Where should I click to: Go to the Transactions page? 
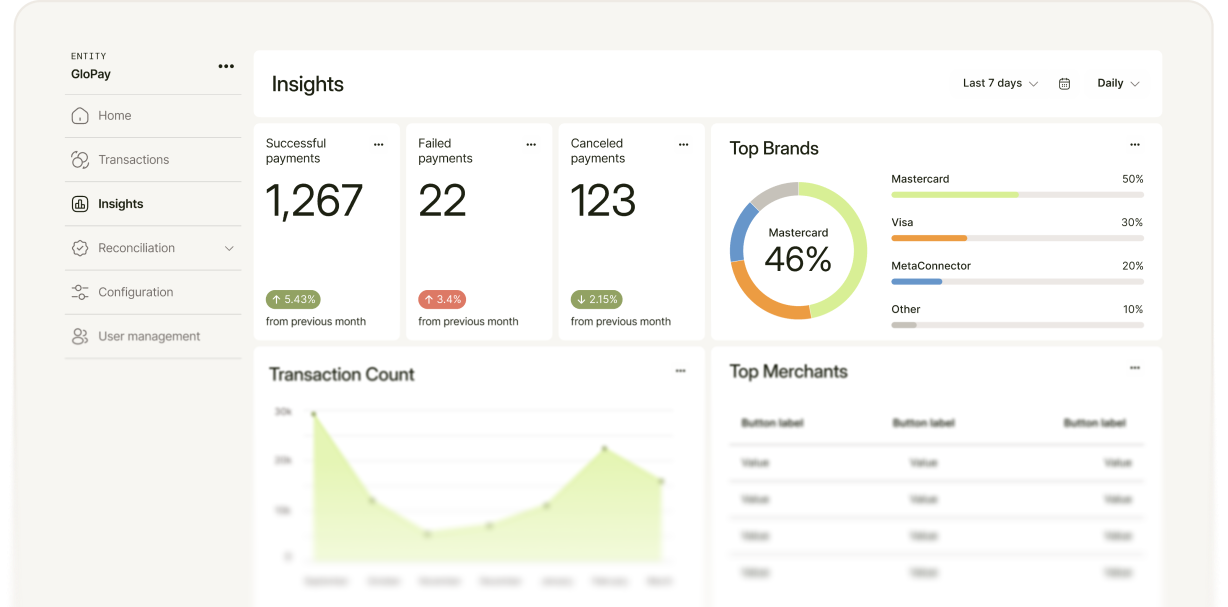[134, 160]
